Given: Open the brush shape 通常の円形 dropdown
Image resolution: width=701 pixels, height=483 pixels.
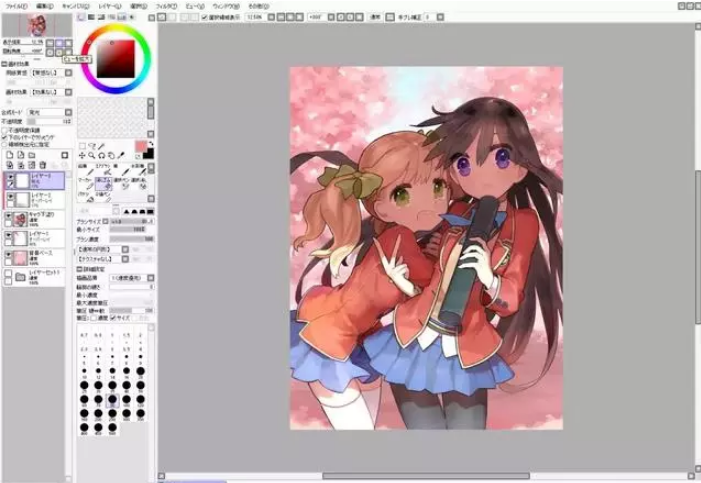Looking at the screenshot, I should [x=125, y=250].
